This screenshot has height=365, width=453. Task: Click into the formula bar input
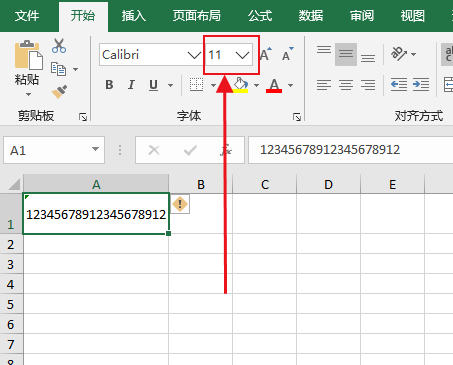350,150
